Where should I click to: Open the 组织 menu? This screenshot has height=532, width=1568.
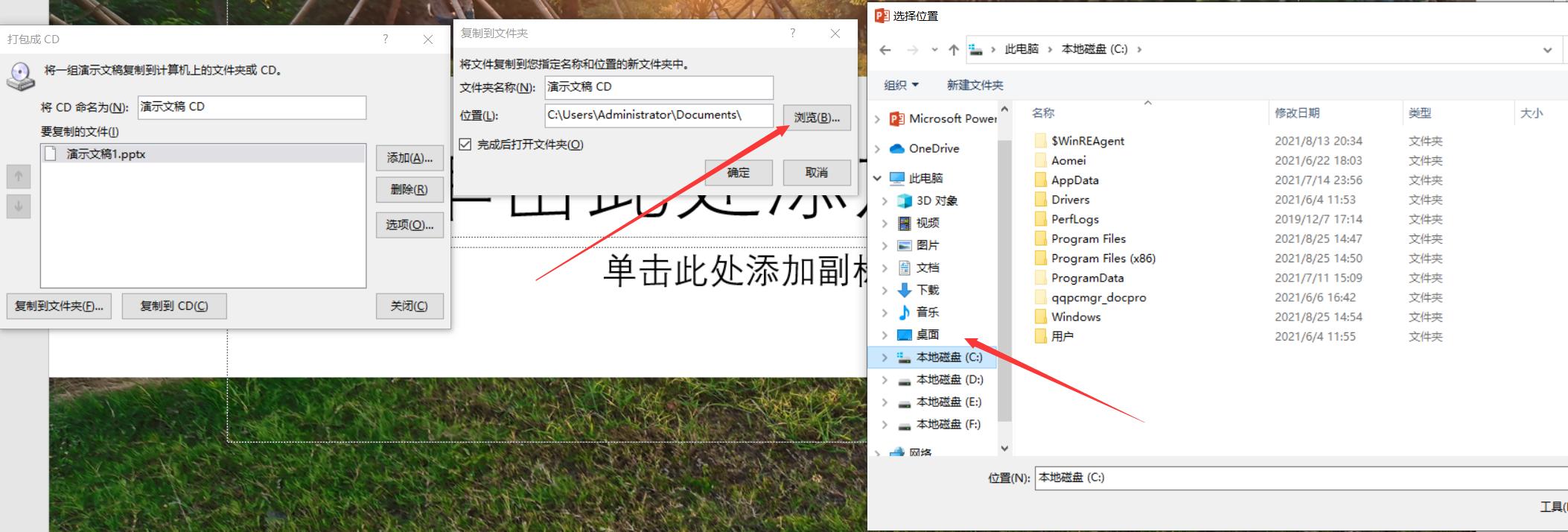tap(901, 85)
